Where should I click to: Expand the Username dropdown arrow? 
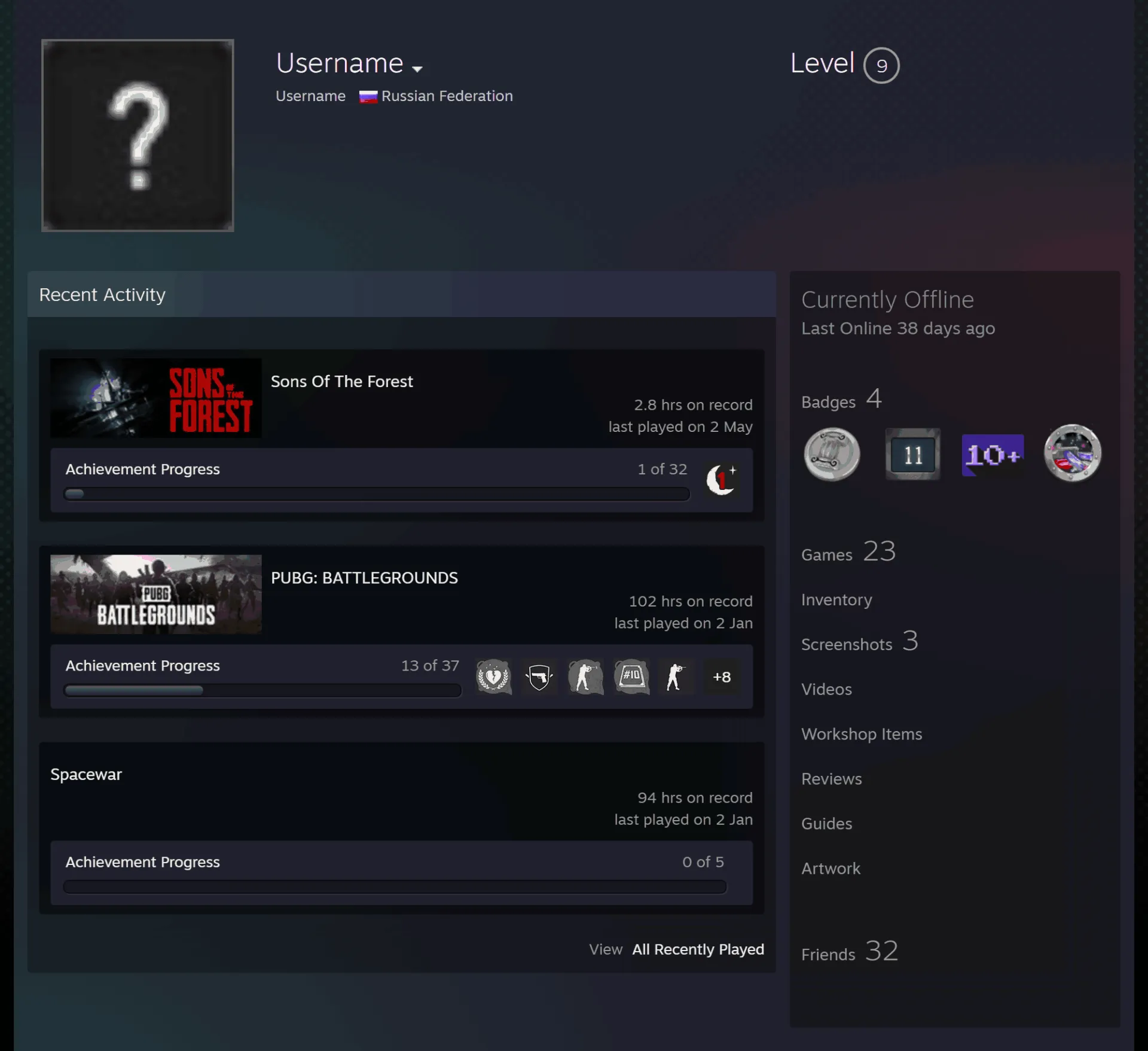tap(417, 69)
